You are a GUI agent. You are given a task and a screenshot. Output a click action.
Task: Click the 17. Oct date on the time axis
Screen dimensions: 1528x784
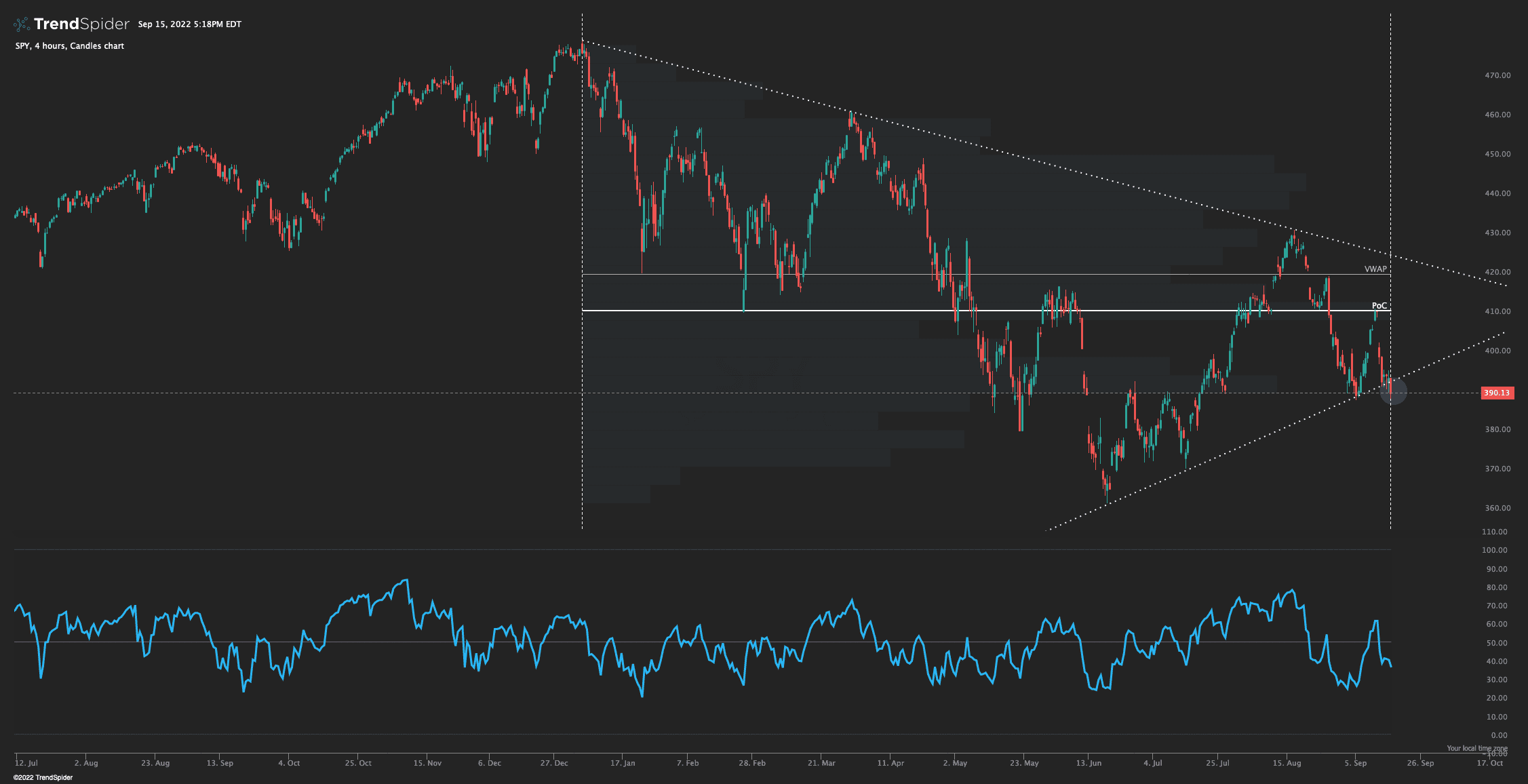1489,763
